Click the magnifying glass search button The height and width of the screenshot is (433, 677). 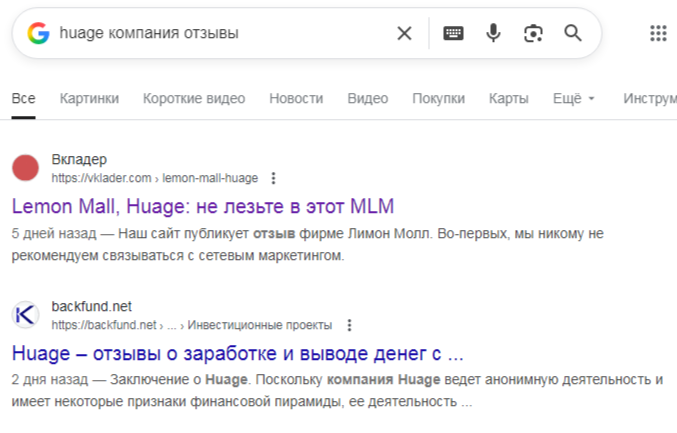(x=573, y=34)
